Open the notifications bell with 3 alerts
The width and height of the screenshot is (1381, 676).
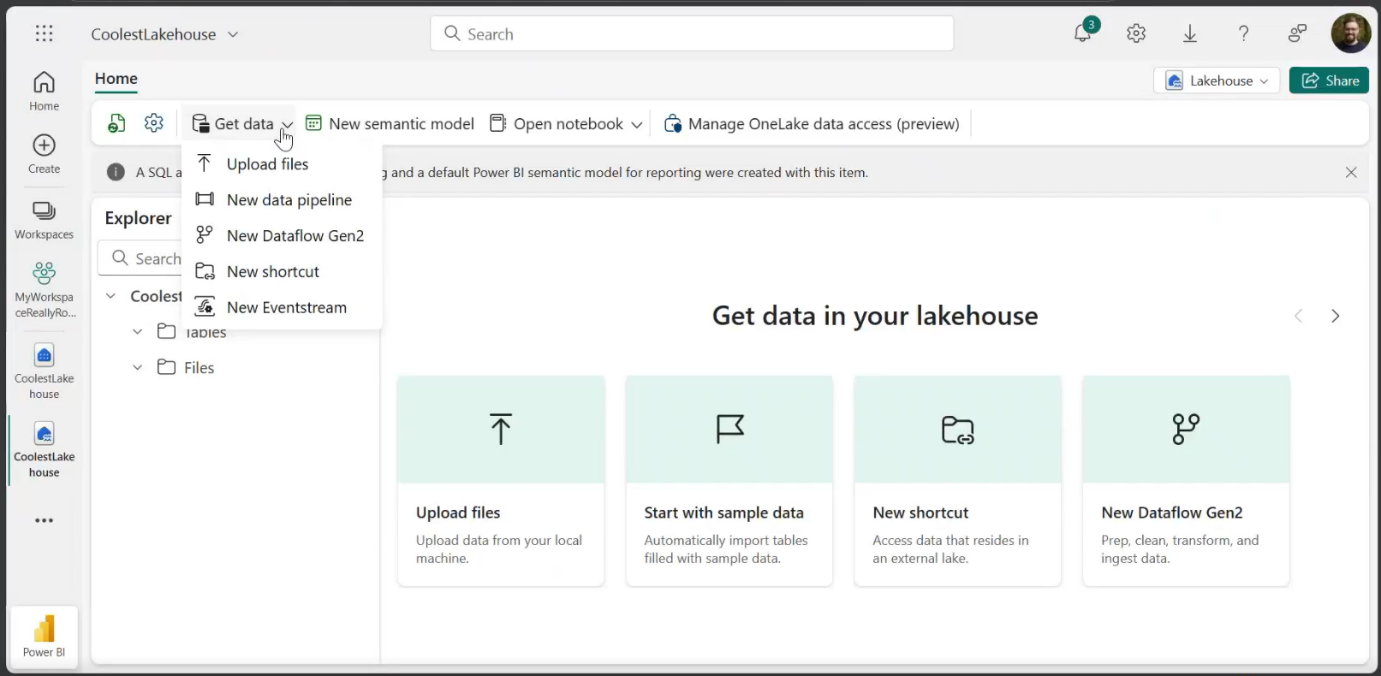point(1082,33)
